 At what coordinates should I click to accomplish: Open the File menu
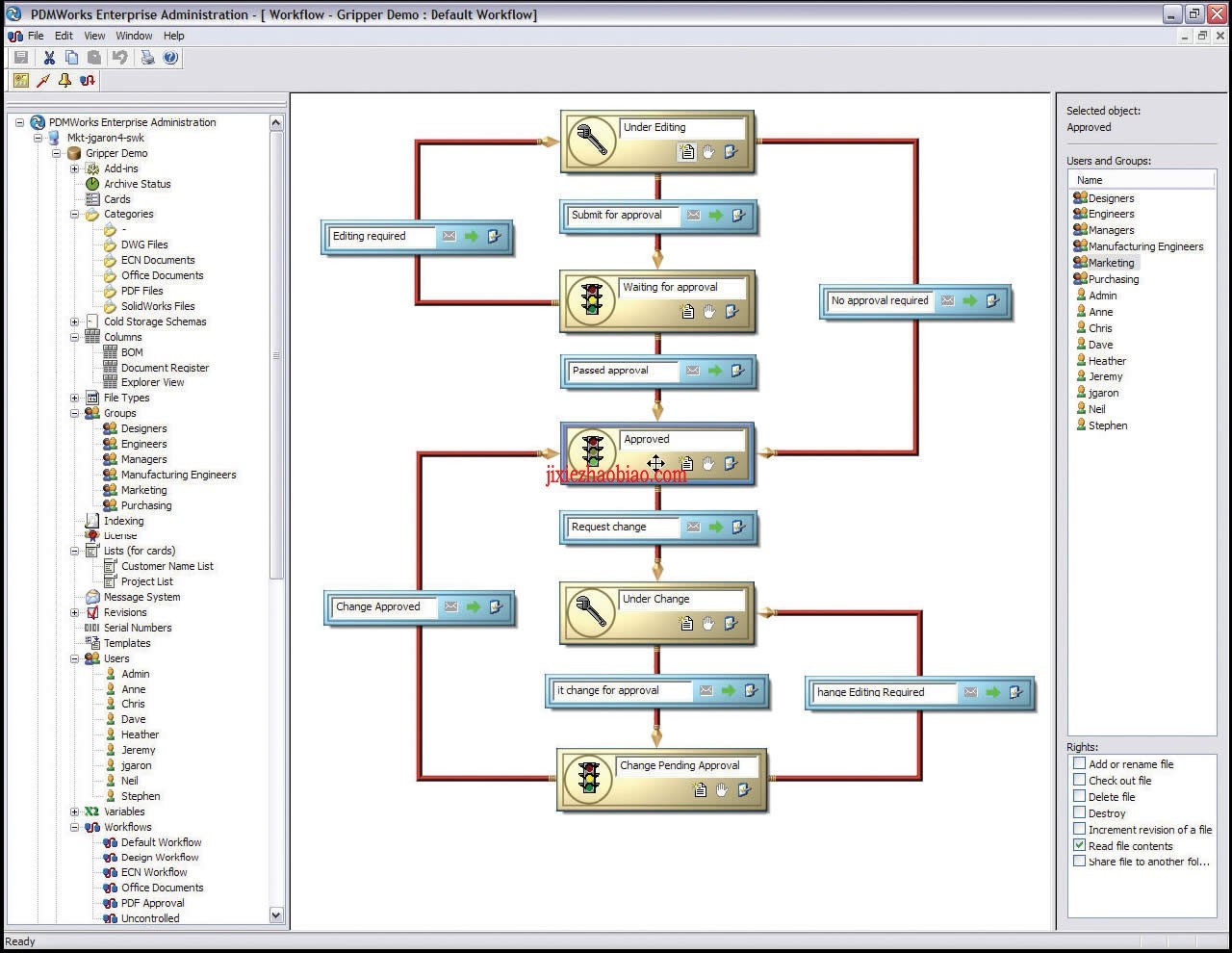pos(36,36)
